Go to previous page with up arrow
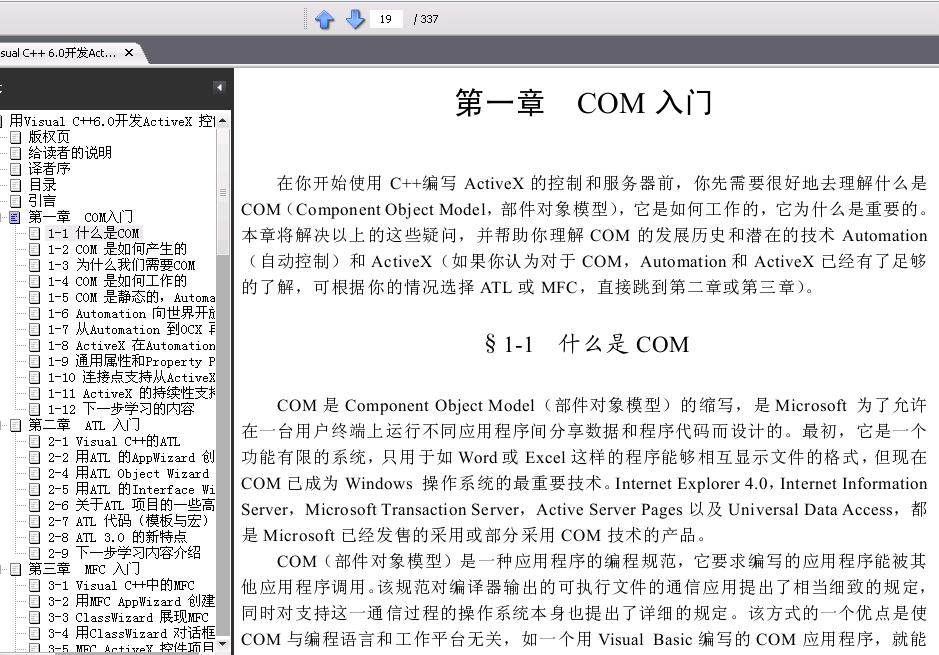 pyautogui.click(x=325, y=20)
